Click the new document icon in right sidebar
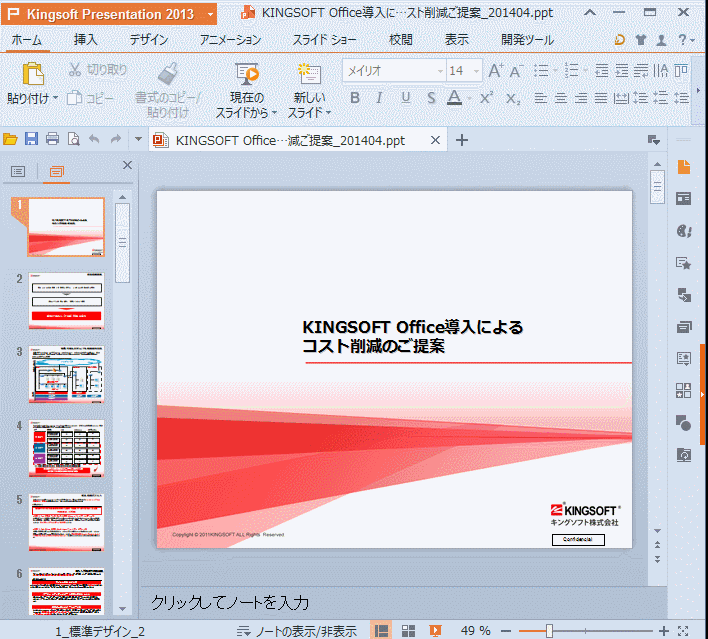The image size is (708, 639). [684, 167]
